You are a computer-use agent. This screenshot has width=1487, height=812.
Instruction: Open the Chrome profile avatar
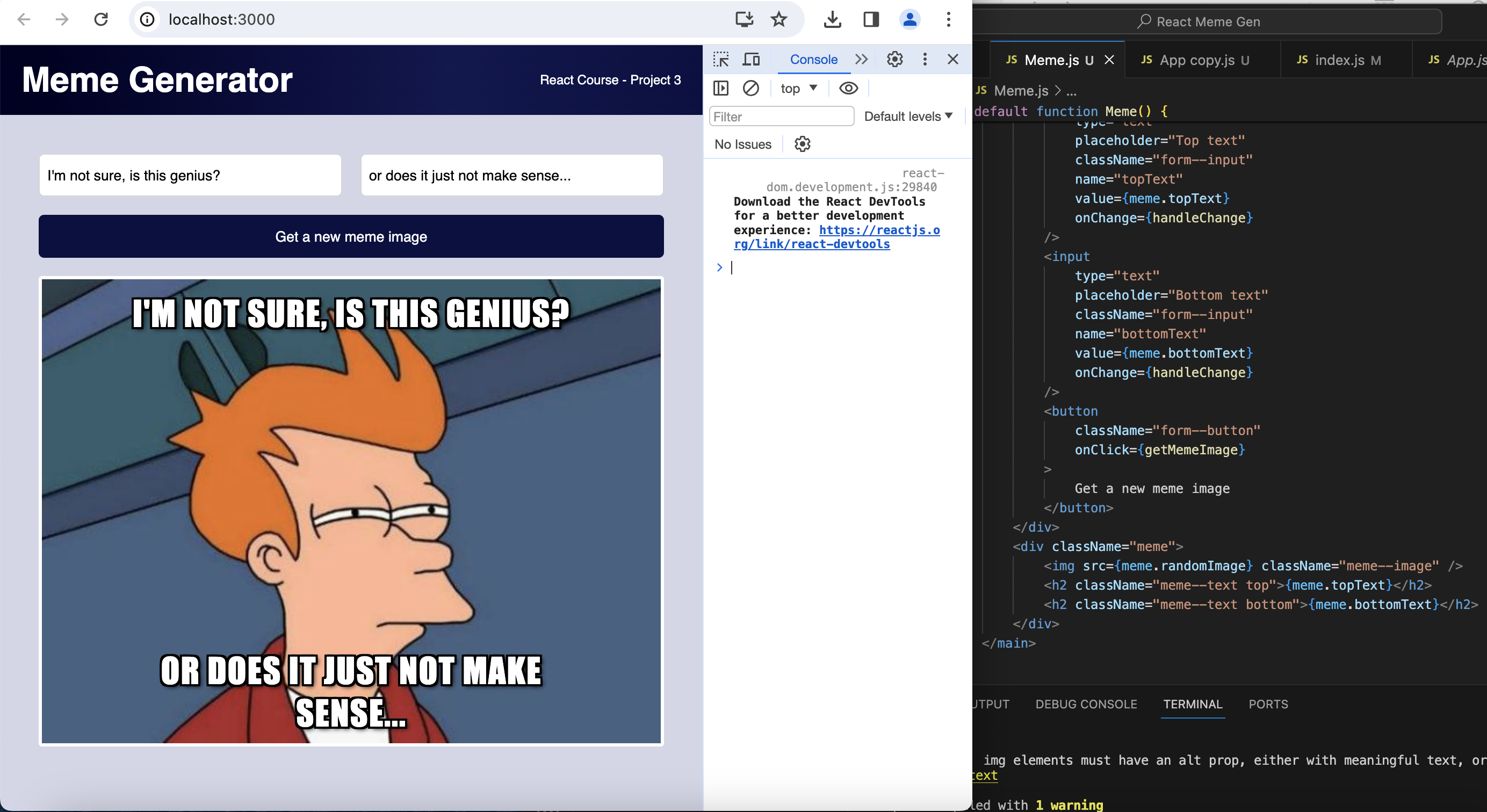909,20
